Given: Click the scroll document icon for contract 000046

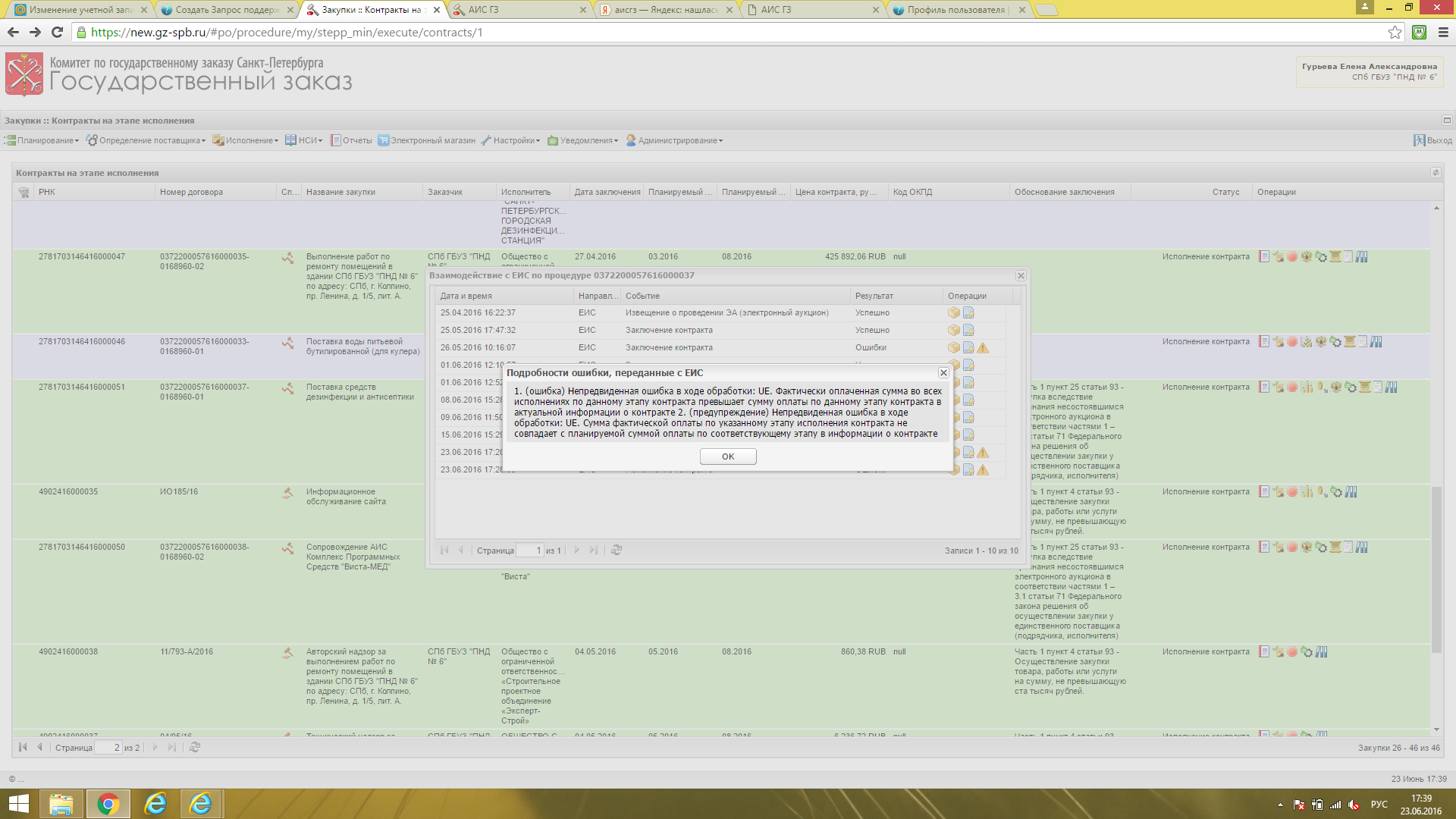Looking at the screenshot, I should [1350, 342].
